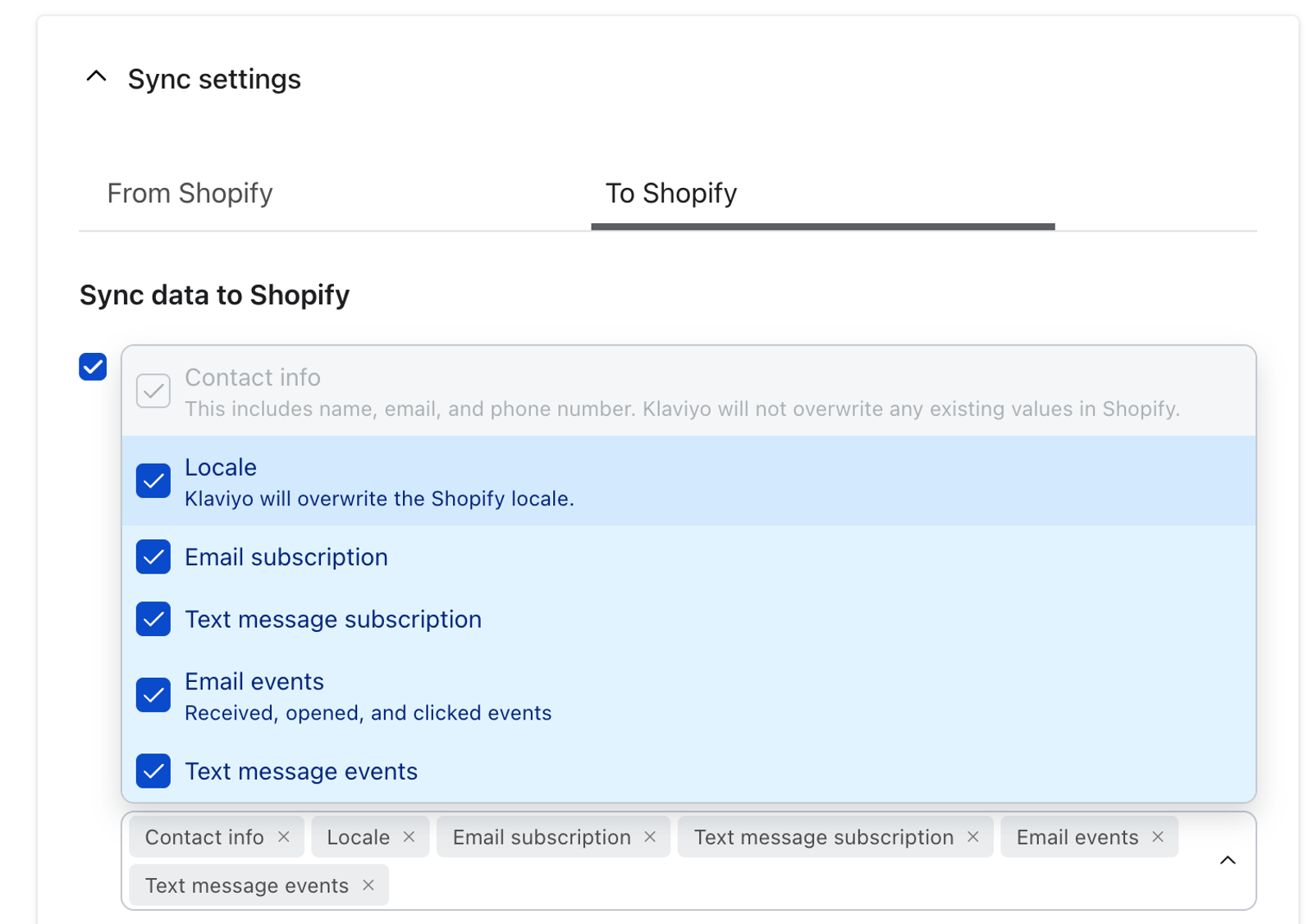Uncheck the Locale option checkbox
The height and width of the screenshot is (924, 1313).
(x=153, y=481)
